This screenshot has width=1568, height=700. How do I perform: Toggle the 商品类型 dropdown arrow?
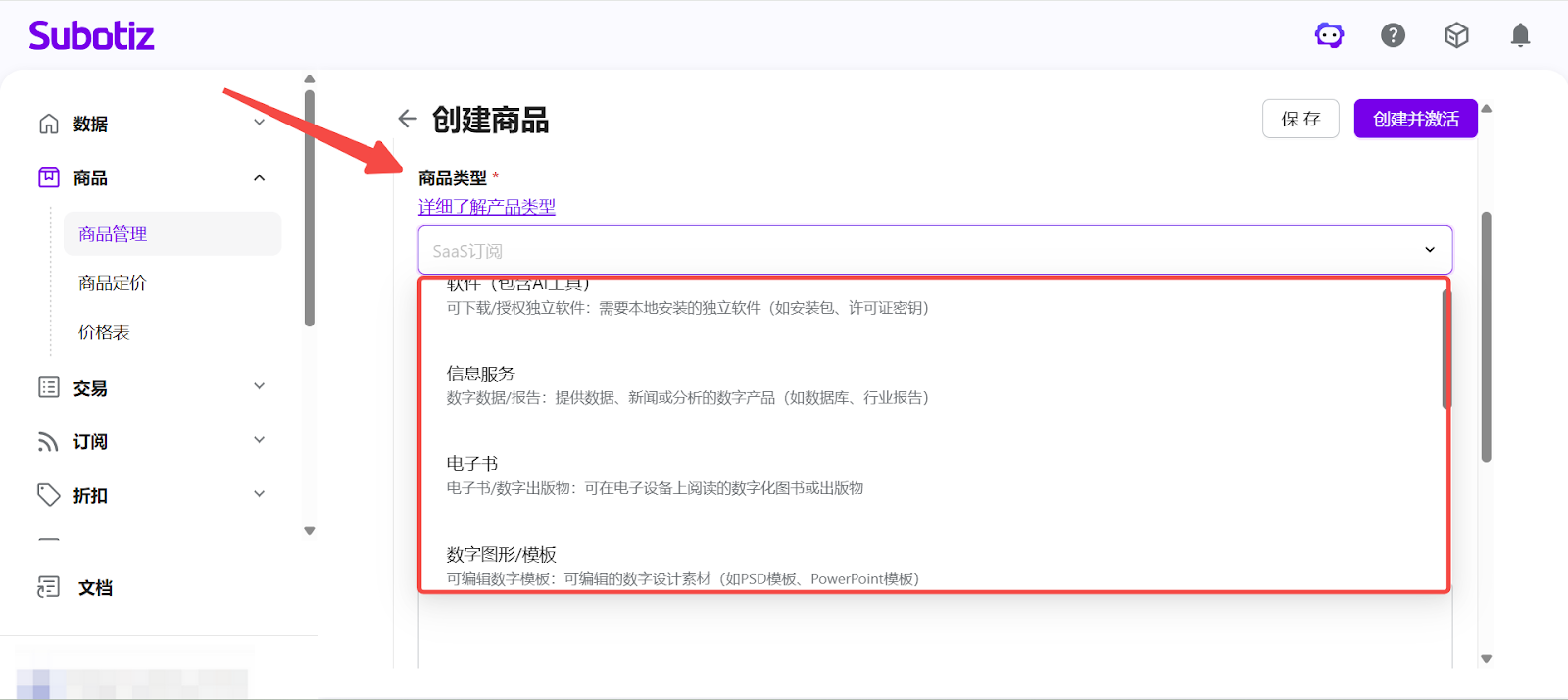click(x=1429, y=250)
